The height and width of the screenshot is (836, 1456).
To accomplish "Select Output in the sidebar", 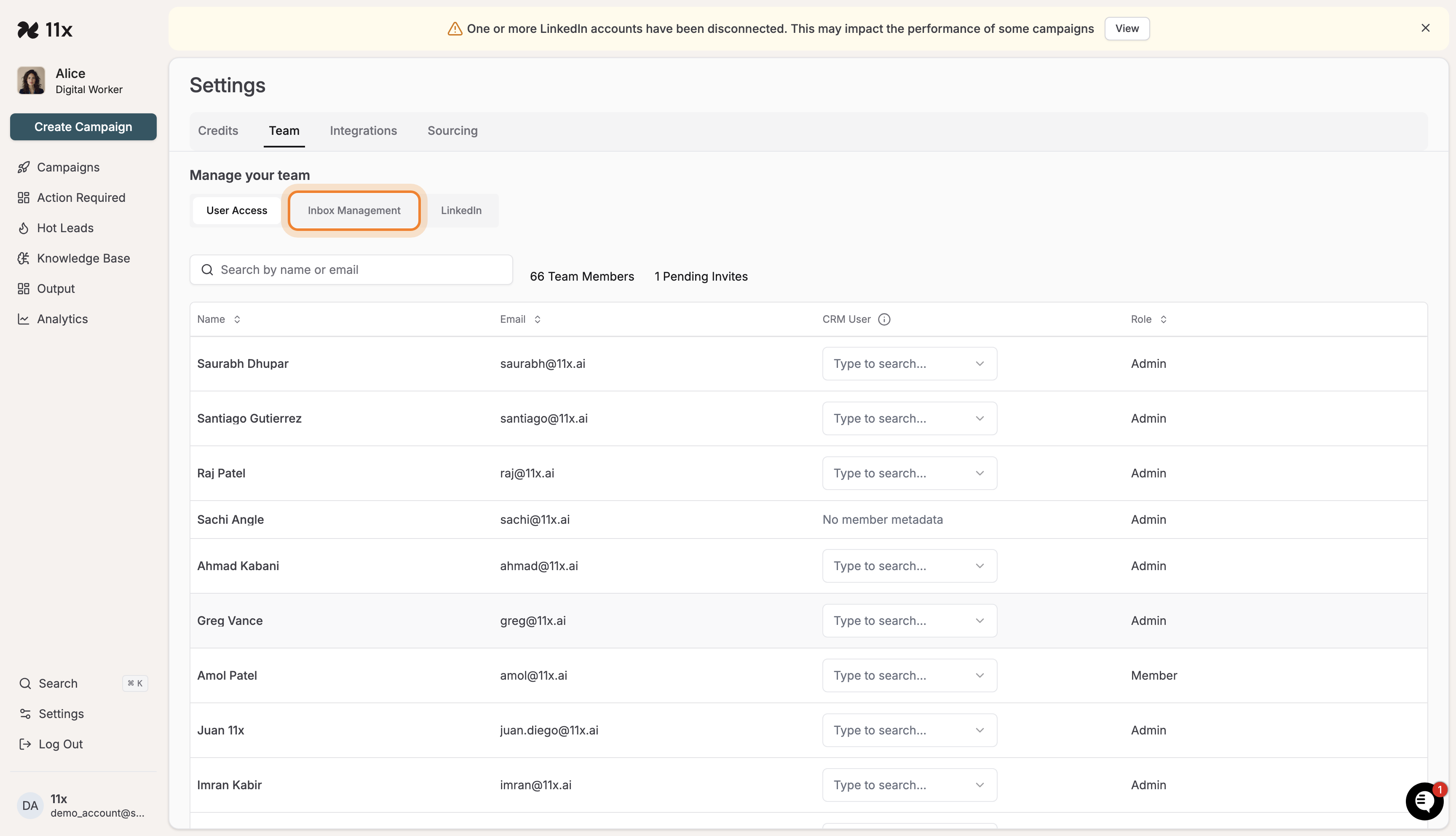I will [56, 288].
